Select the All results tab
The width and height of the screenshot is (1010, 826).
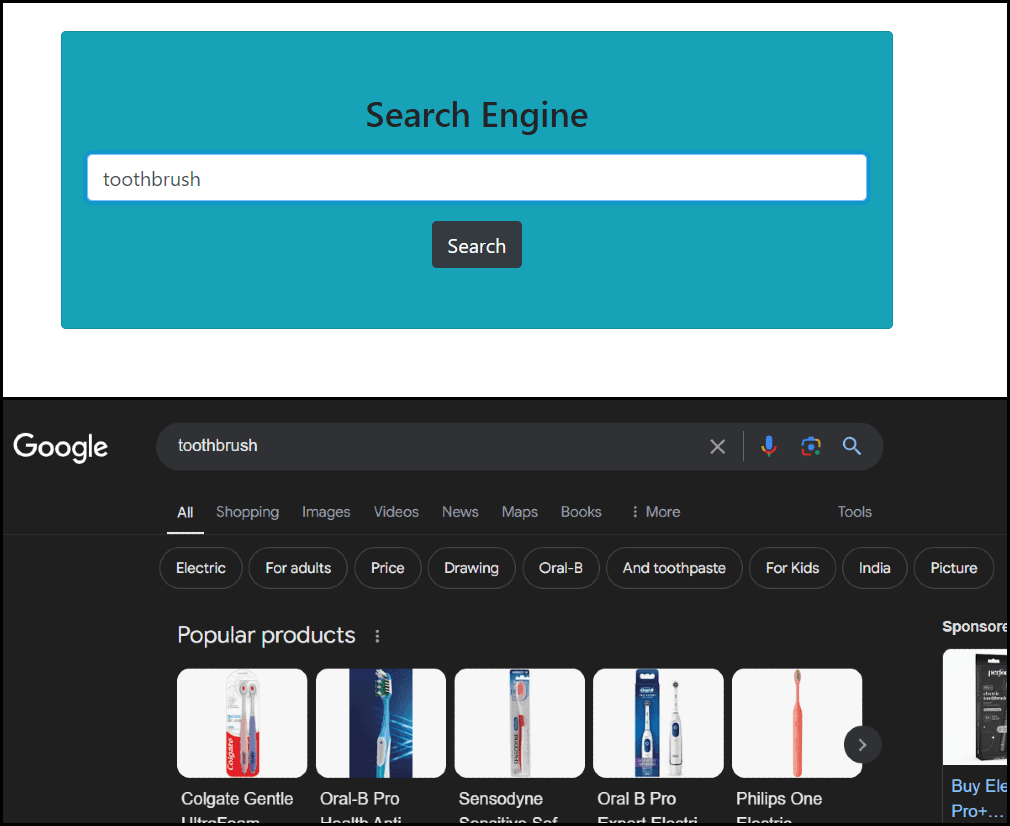185,512
